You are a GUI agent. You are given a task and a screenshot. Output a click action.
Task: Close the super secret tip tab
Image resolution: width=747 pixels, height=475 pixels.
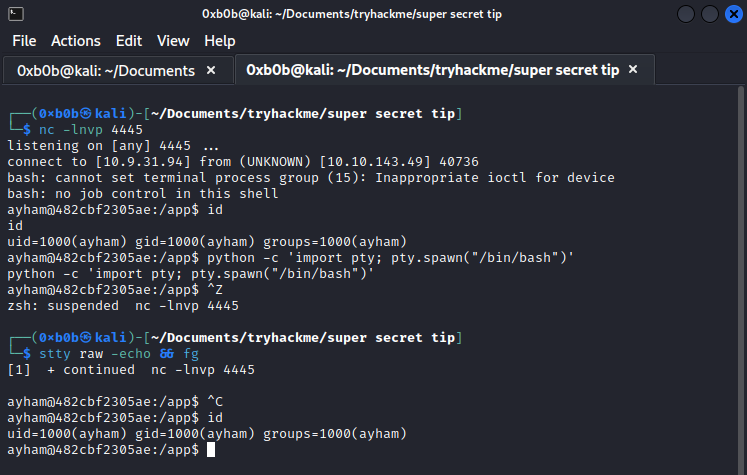tap(633, 70)
